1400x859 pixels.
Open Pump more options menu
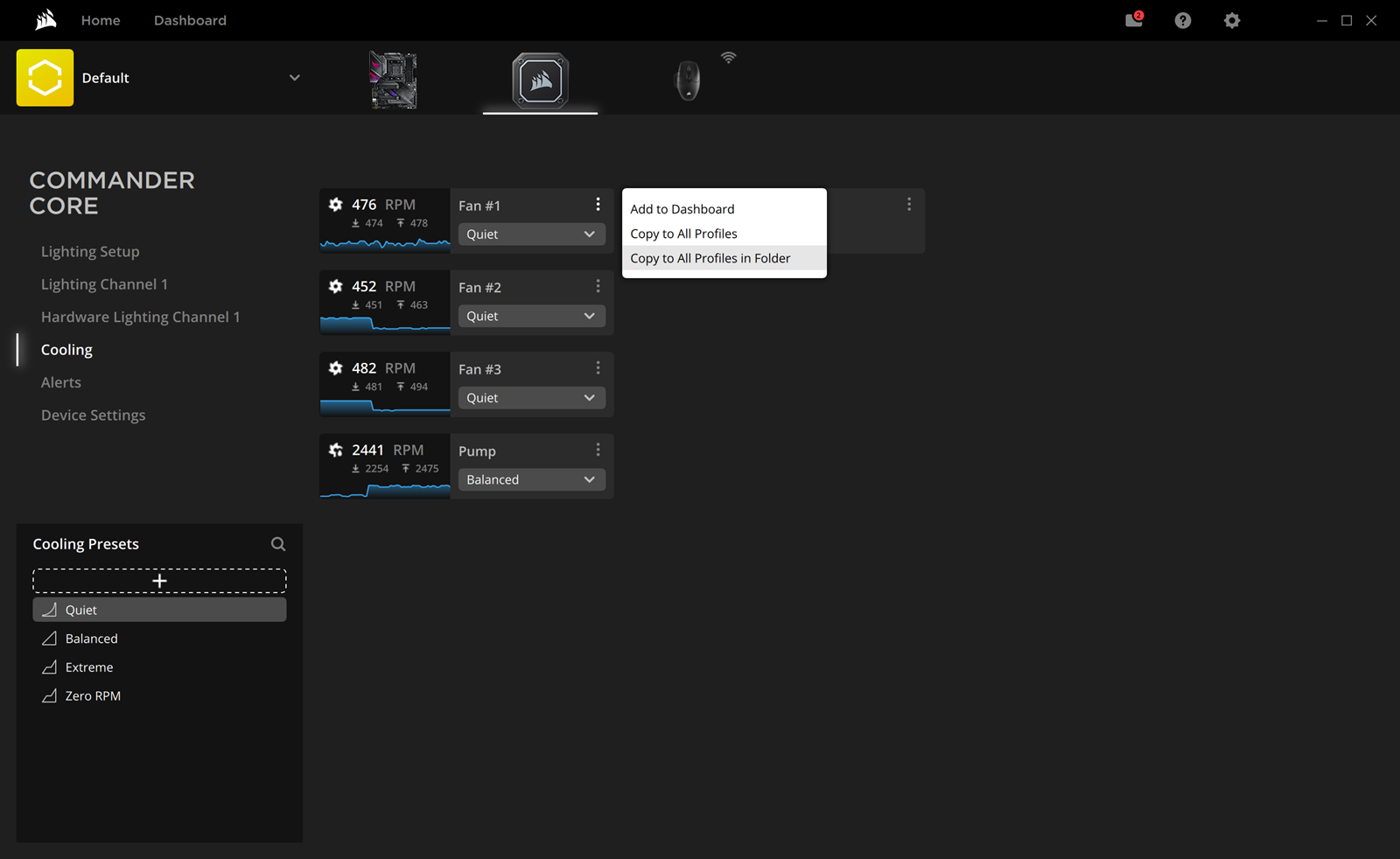click(598, 450)
